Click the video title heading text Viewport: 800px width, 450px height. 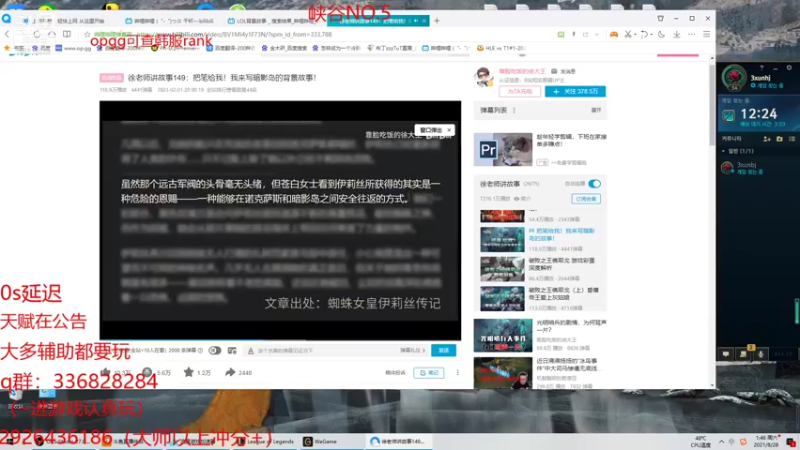(222, 78)
